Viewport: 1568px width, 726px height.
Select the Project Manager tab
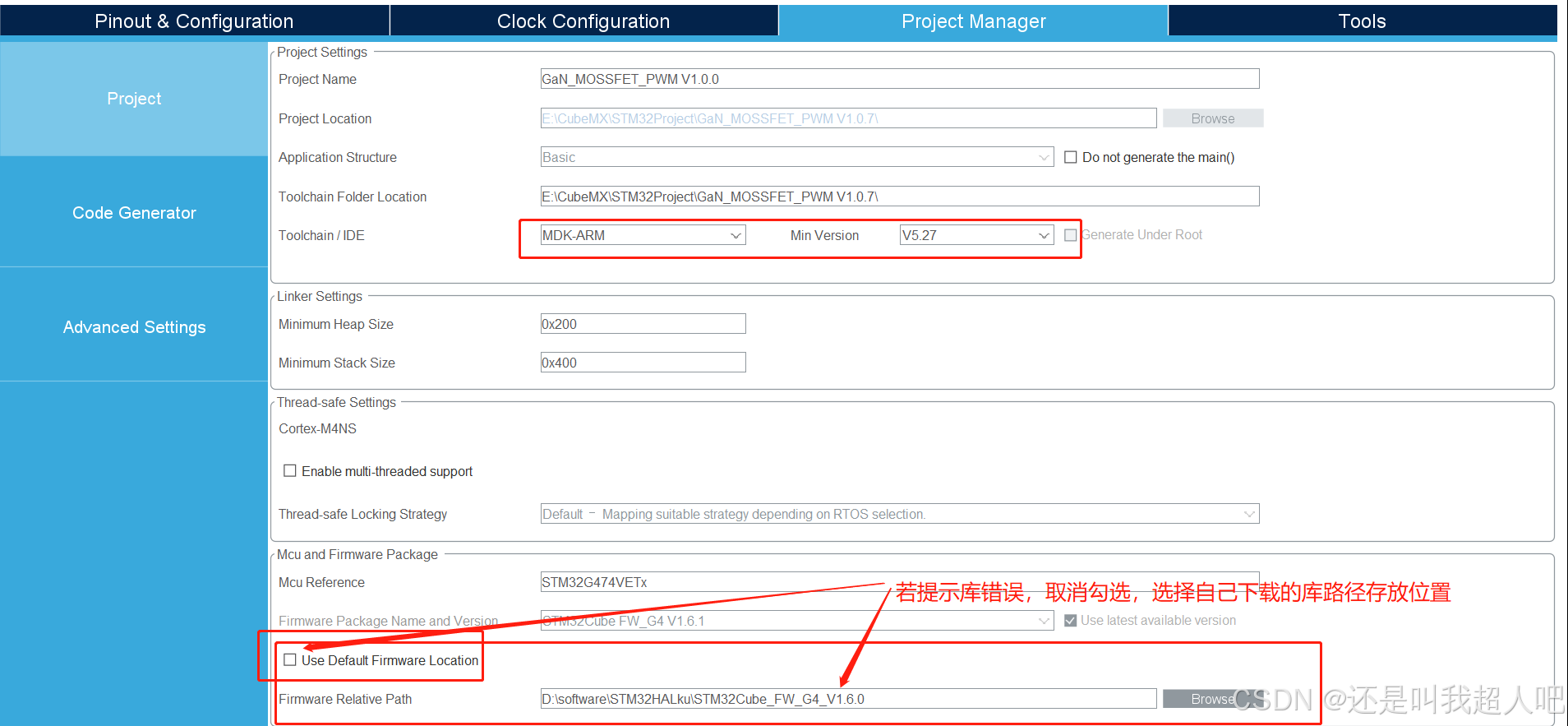pos(973,21)
